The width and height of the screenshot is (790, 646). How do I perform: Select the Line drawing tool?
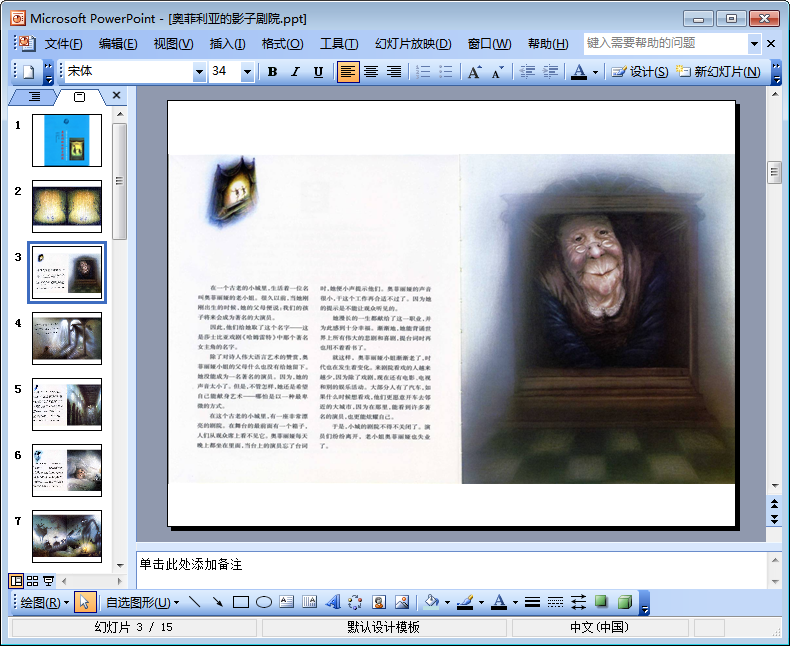tap(194, 602)
